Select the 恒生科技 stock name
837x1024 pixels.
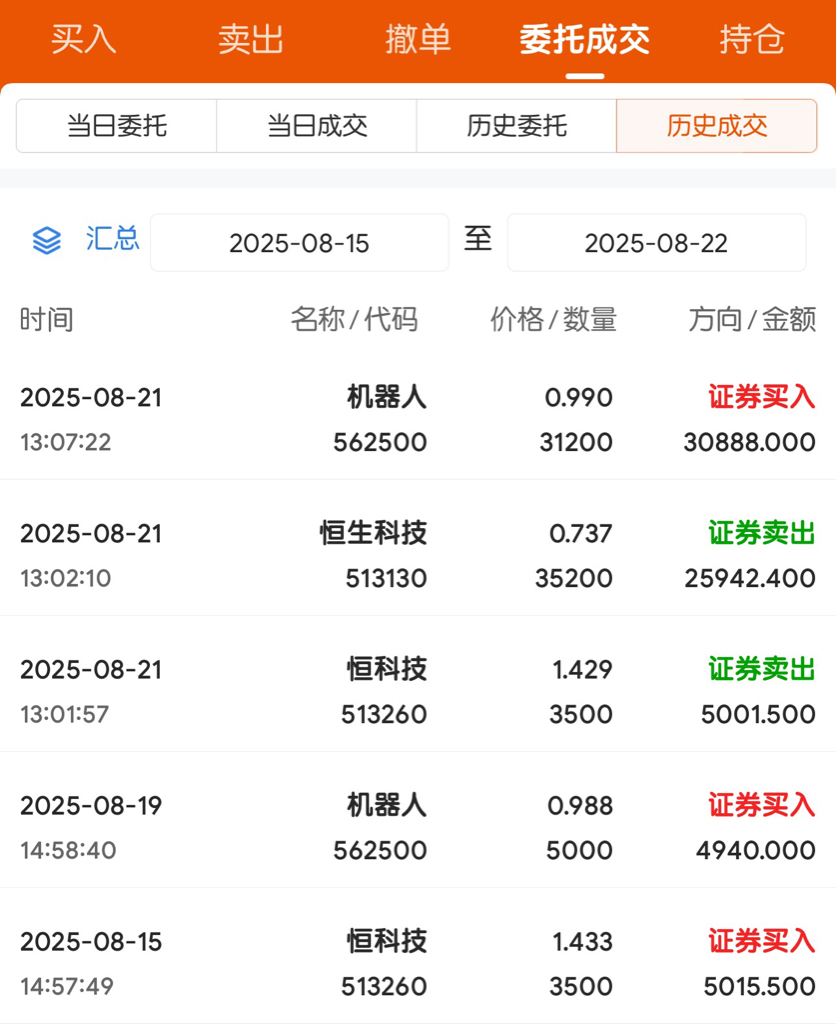point(373,533)
